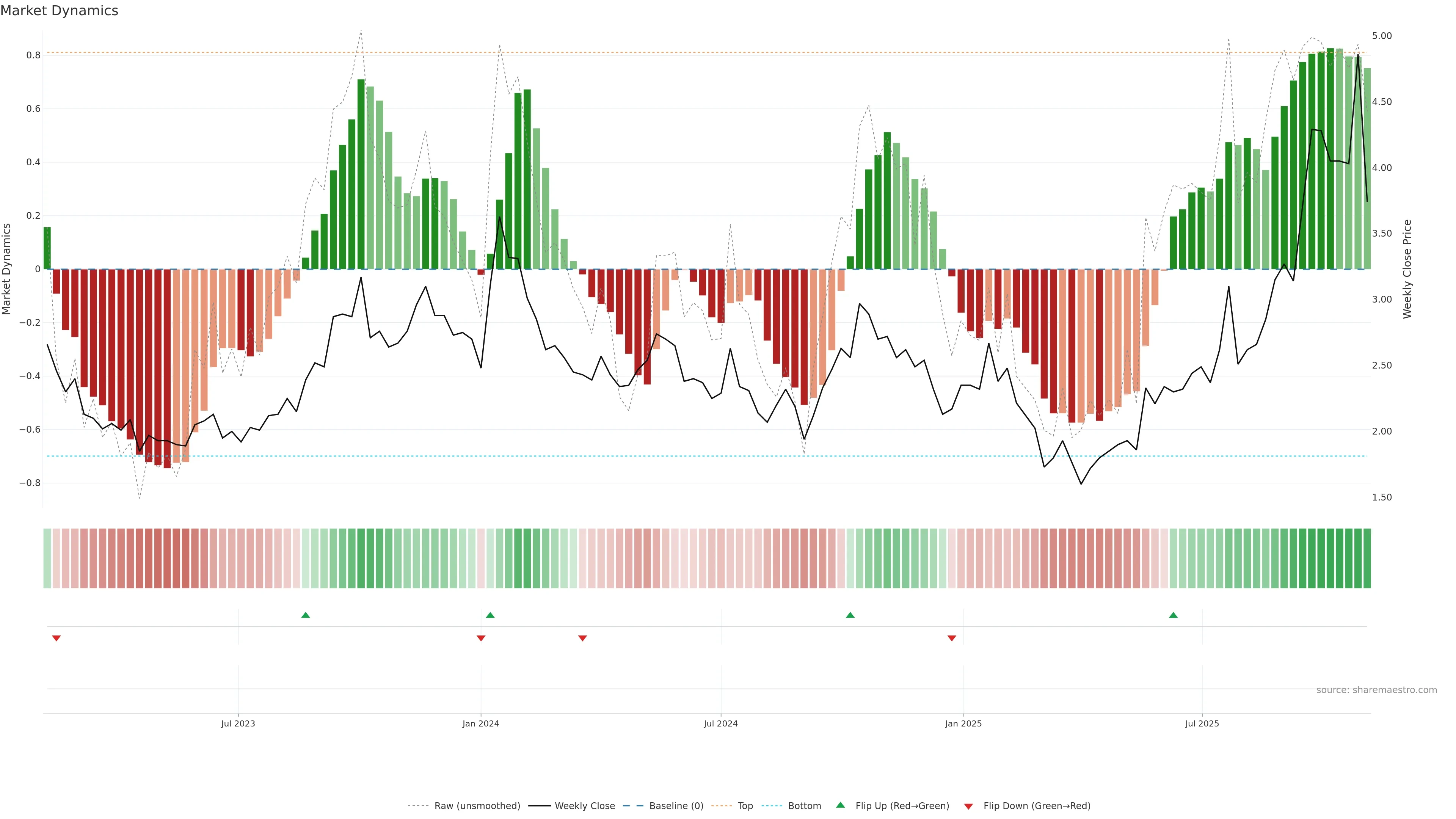Click the Flip Up marker near August 2023
Image resolution: width=1456 pixels, height=819 pixels.
coord(305,615)
